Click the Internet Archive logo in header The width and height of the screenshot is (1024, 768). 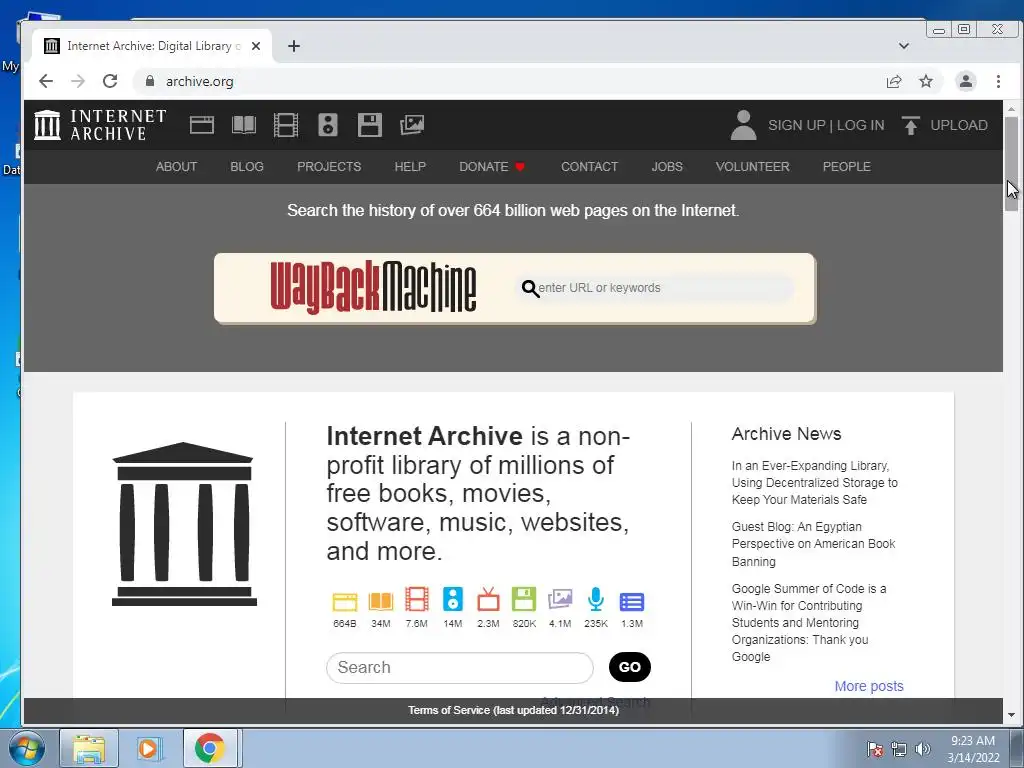tap(100, 125)
